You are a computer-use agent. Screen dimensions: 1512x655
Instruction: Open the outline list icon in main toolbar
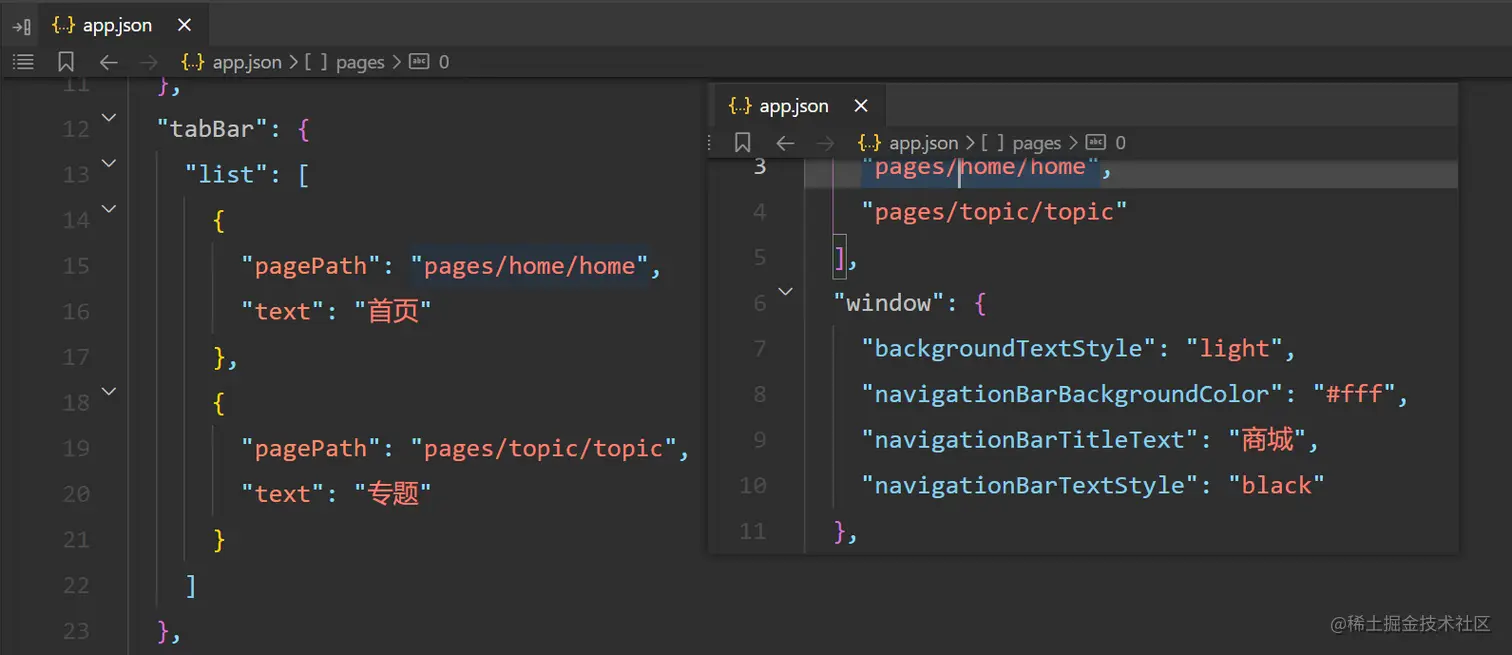23,62
